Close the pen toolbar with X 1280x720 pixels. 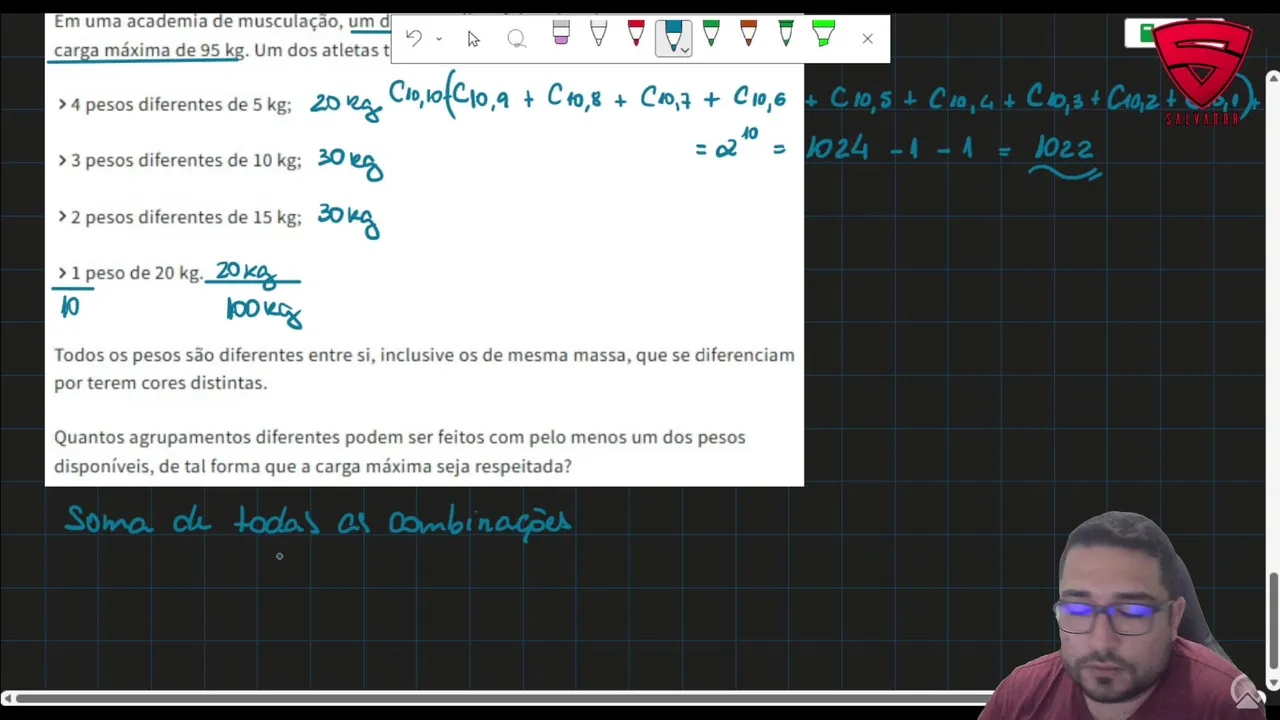[867, 39]
